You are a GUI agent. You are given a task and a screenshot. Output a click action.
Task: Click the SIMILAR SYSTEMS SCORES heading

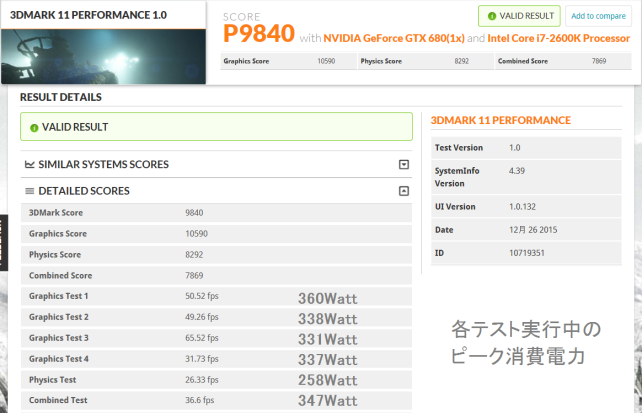point(104,165)
